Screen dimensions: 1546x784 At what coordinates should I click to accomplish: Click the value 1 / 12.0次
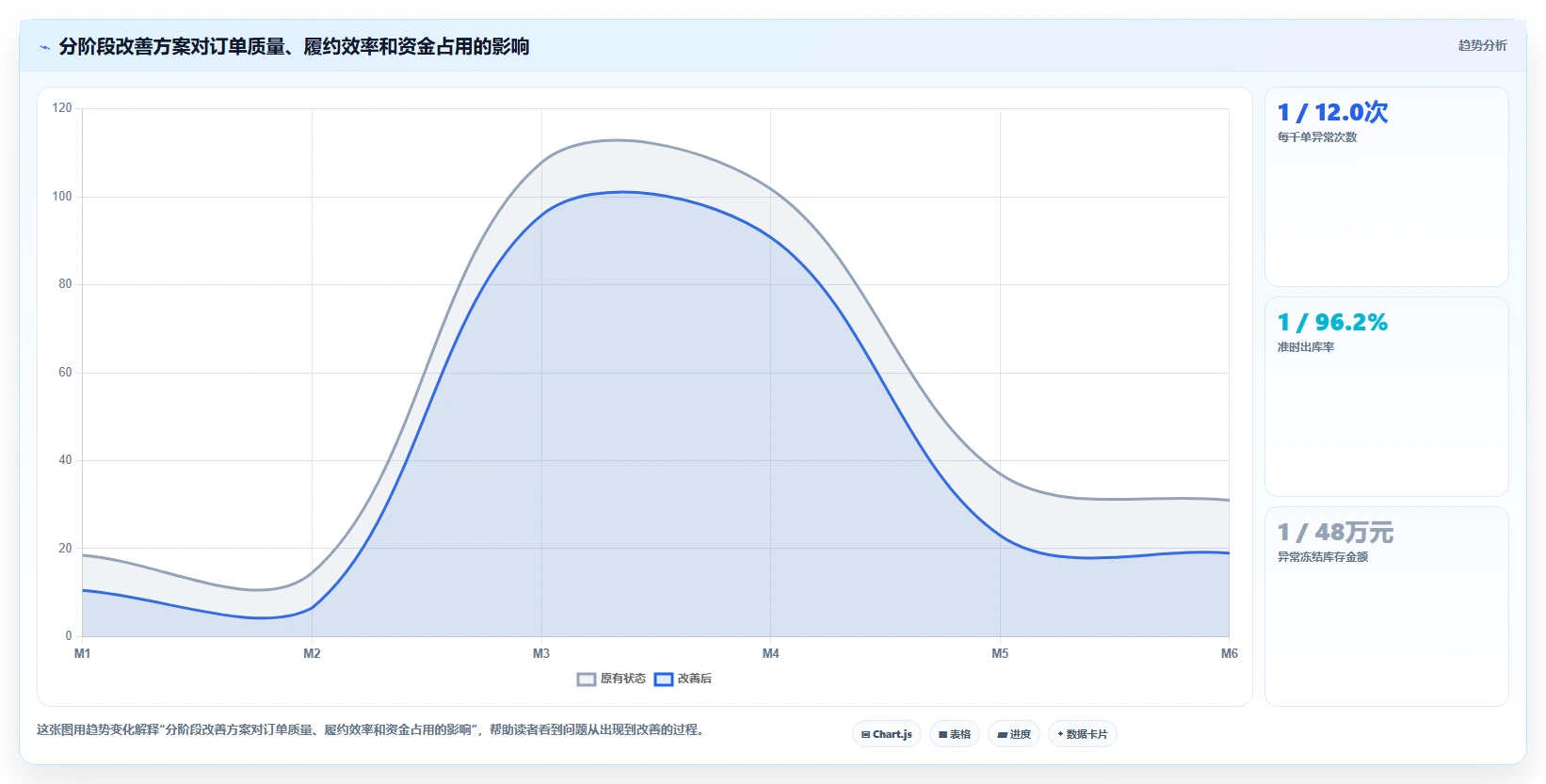click(x=1332, y=113)
